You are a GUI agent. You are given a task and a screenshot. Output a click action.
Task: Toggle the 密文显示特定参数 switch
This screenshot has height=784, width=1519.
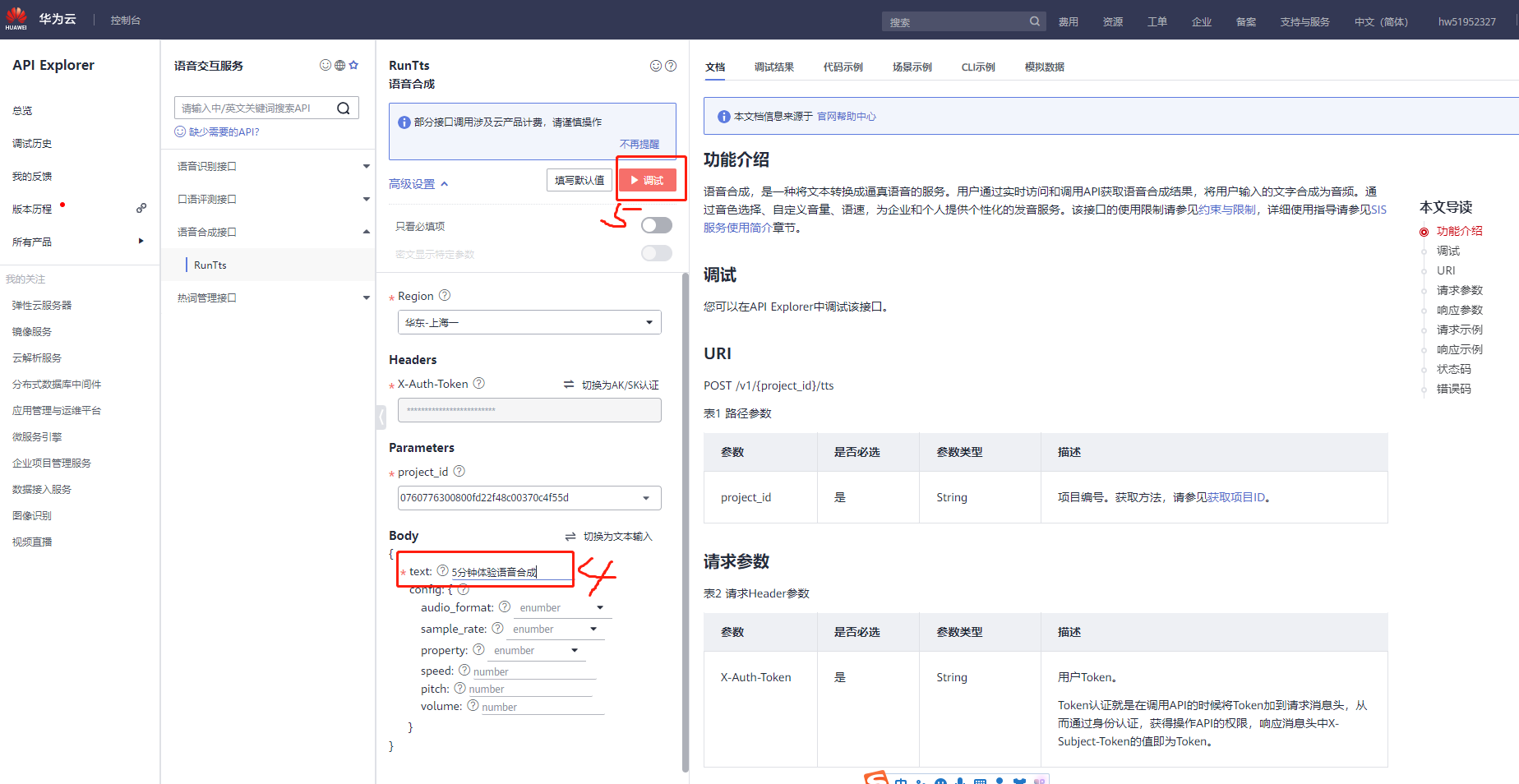(657, 253)
